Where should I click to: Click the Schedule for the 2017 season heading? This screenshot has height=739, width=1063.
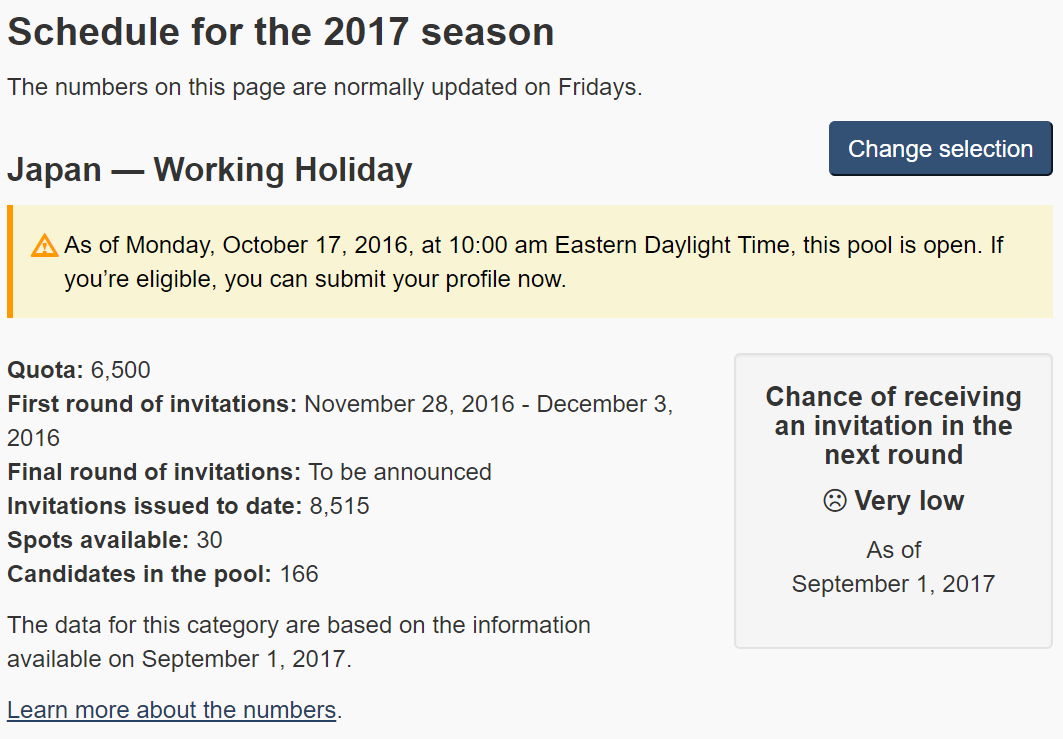[281, 32]
